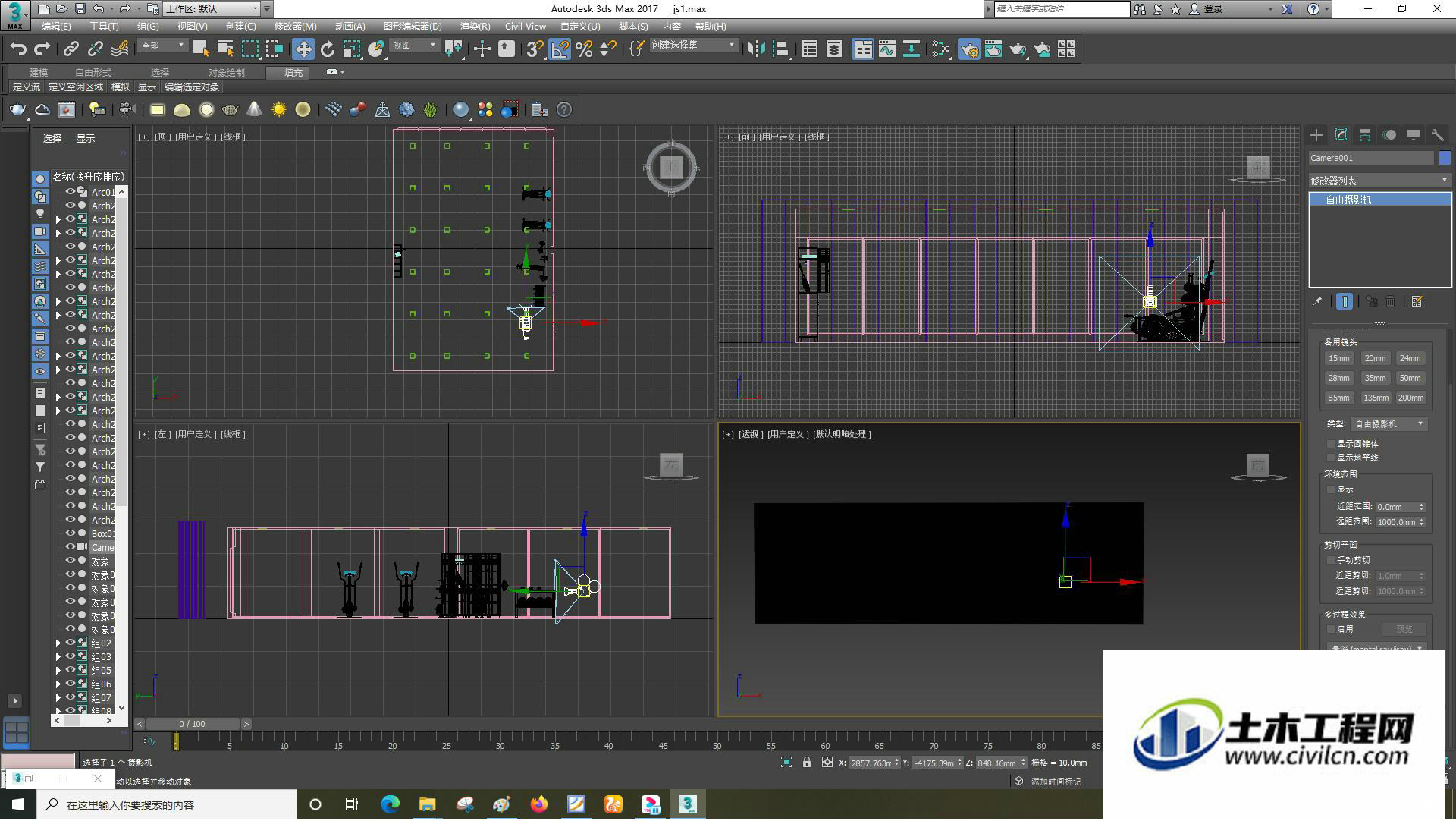
Task: Click the 定义流 ribbon button
Action: coord(27,87)
